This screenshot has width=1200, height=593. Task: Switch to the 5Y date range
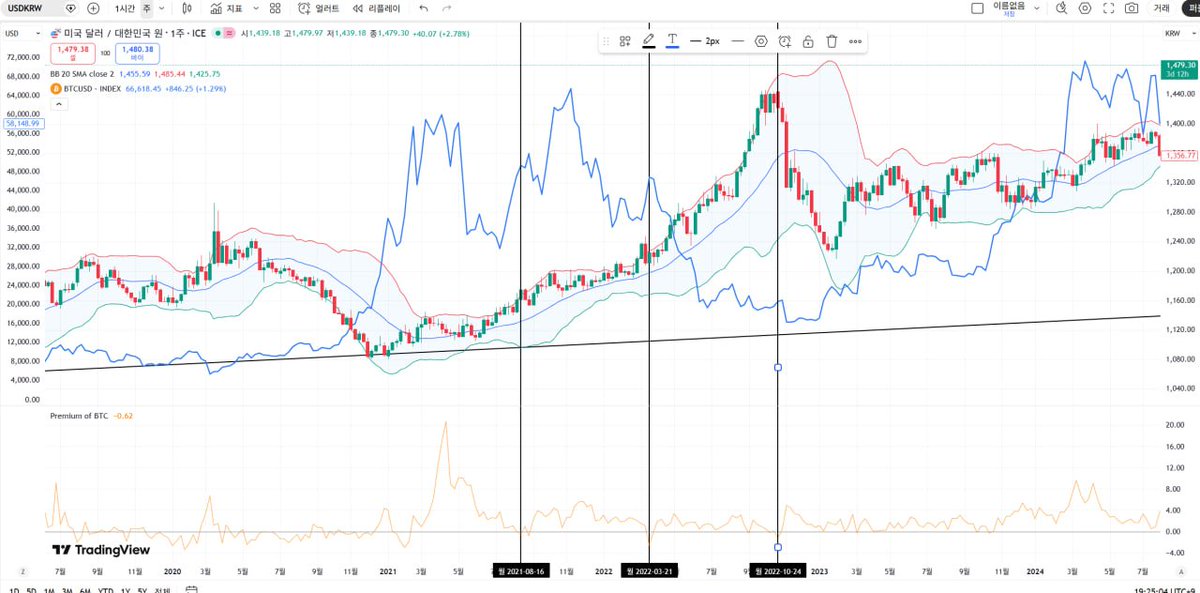click(x=142, y=589)
